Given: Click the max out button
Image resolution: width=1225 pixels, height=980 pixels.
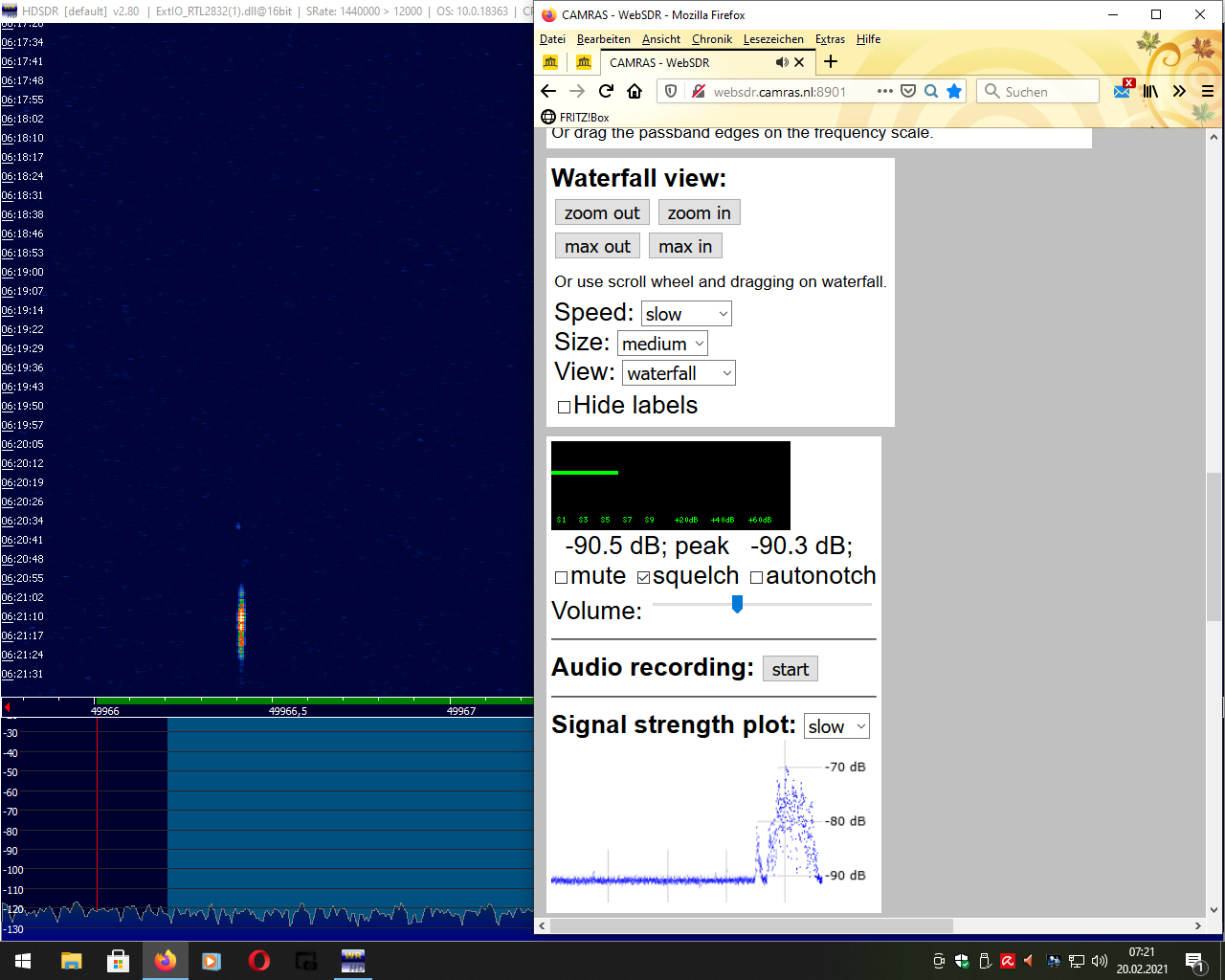Looking at the screenshot, I should (597, 246).
